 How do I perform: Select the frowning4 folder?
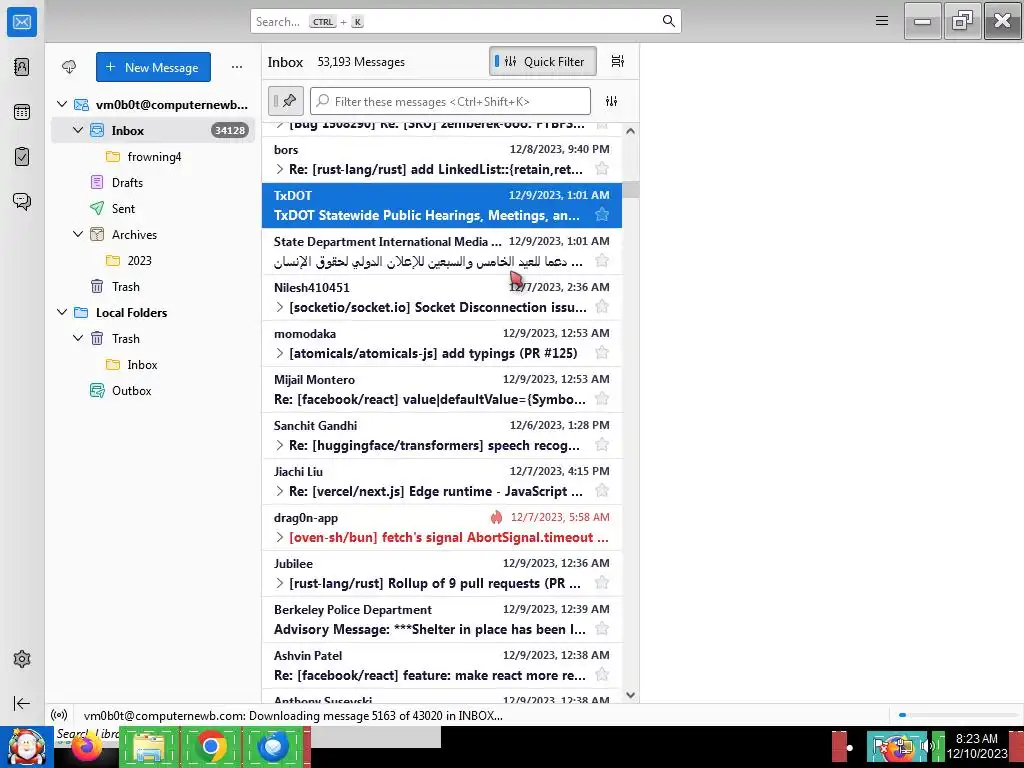153,157
